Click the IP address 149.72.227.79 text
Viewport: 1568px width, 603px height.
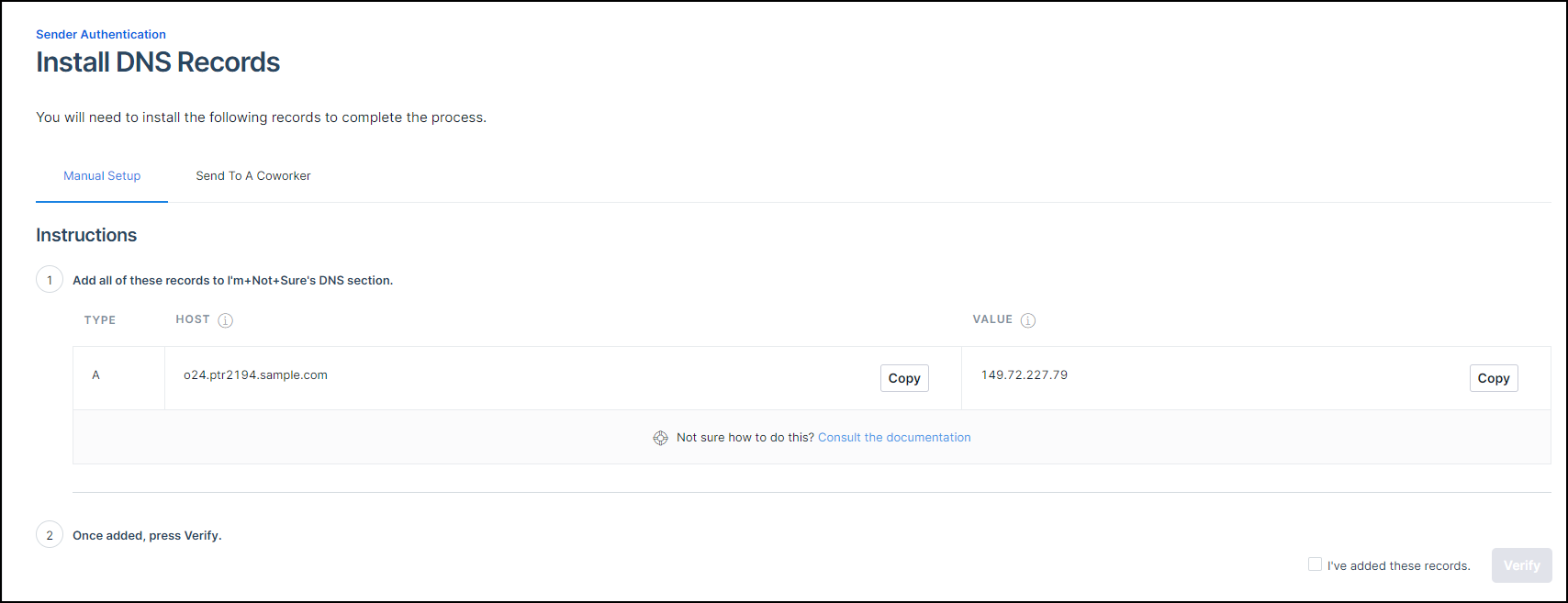click(1025, 375)
